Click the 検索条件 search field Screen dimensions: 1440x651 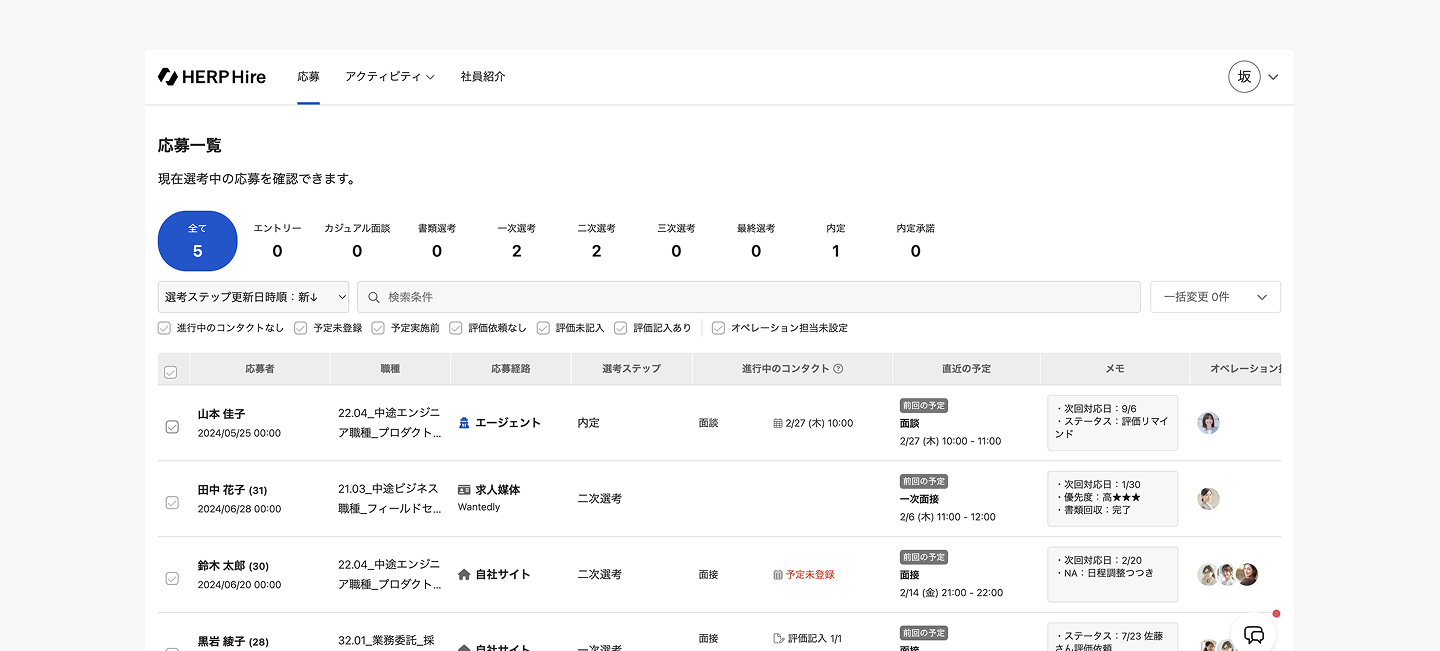(750, 297)
